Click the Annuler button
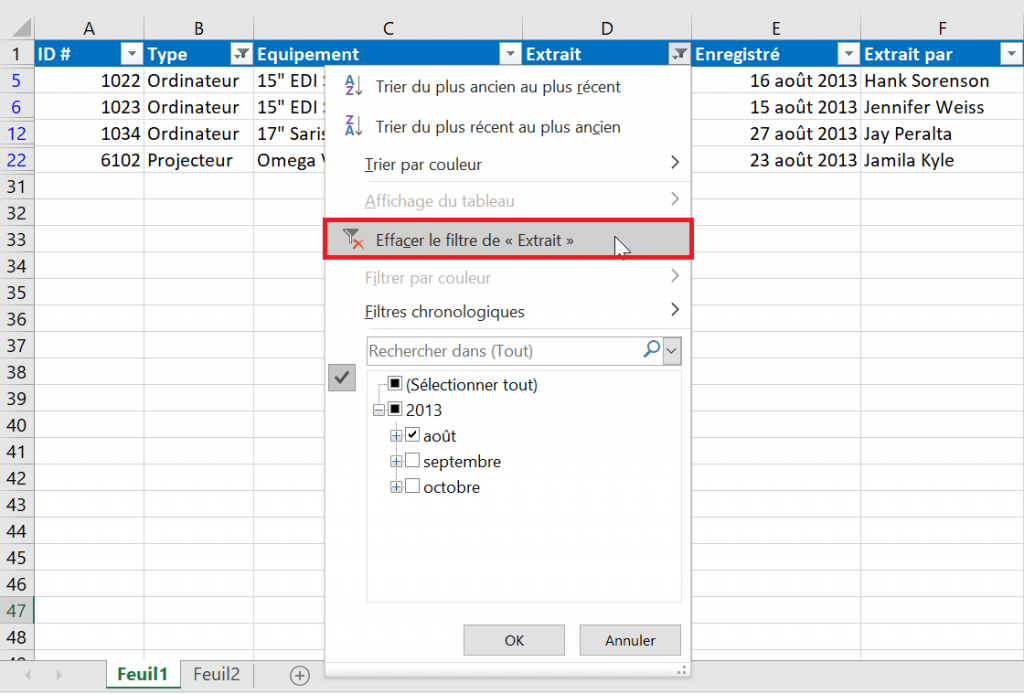 click(x=629, y=640)
